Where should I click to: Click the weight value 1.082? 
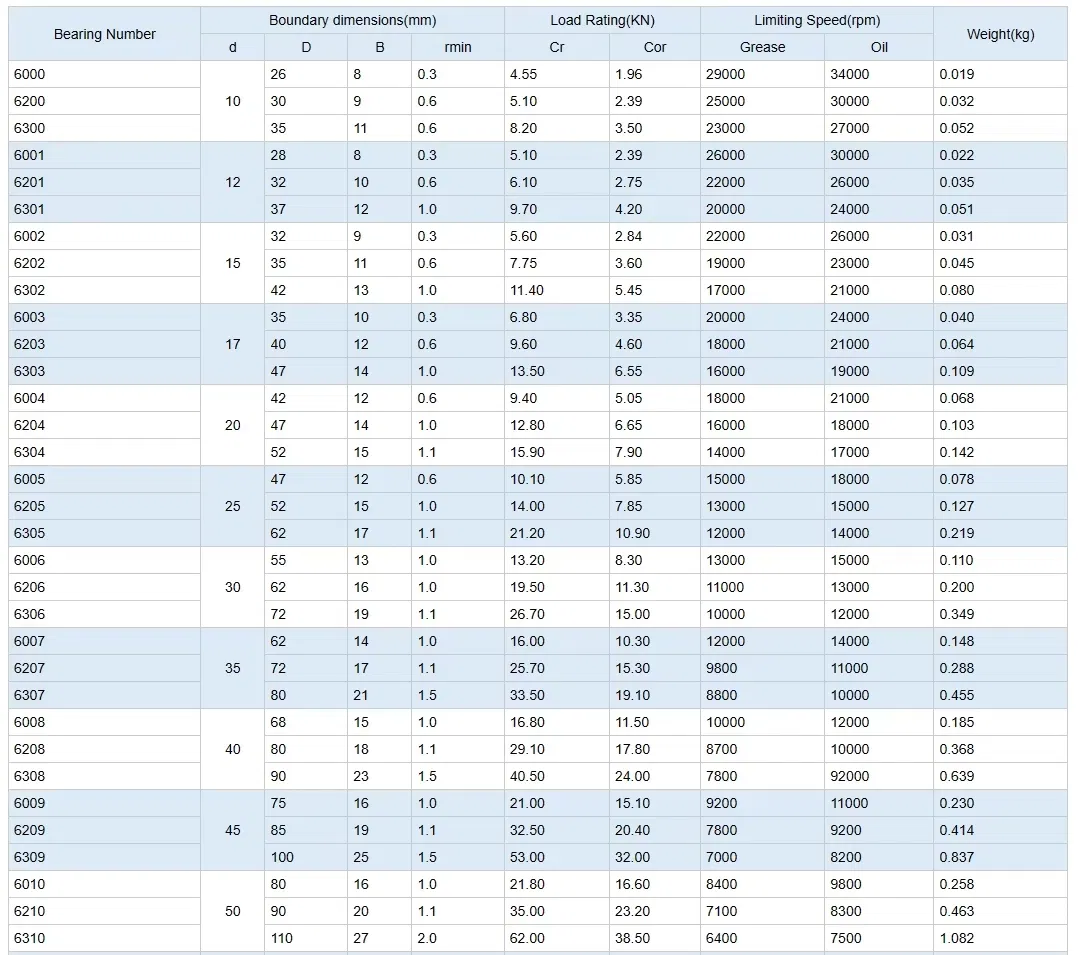click(956, 938)
